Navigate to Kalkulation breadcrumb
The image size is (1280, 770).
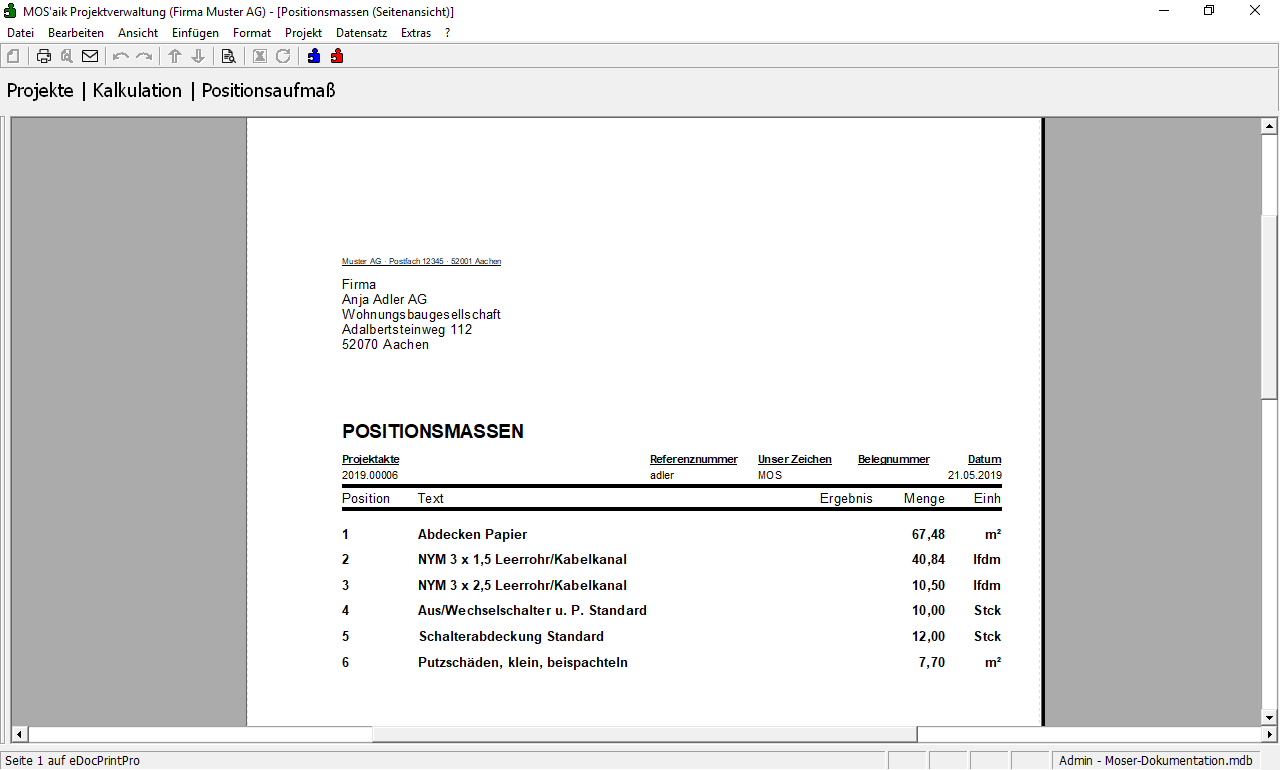(137, 91)
